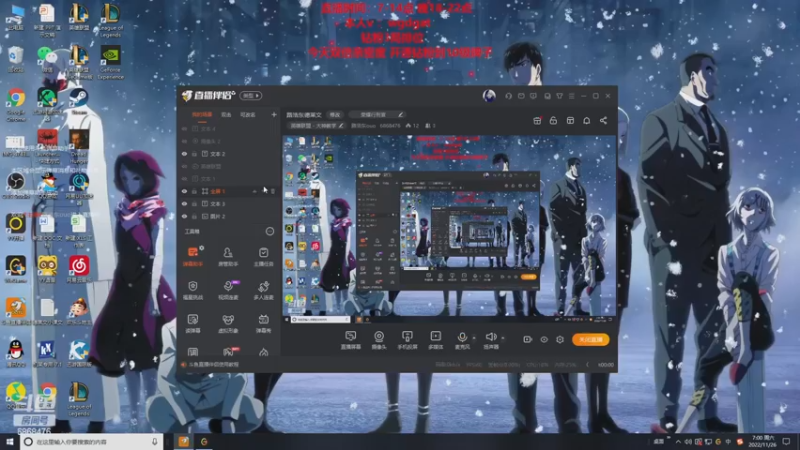Open microphone options arrow

(x=473, y=337)
